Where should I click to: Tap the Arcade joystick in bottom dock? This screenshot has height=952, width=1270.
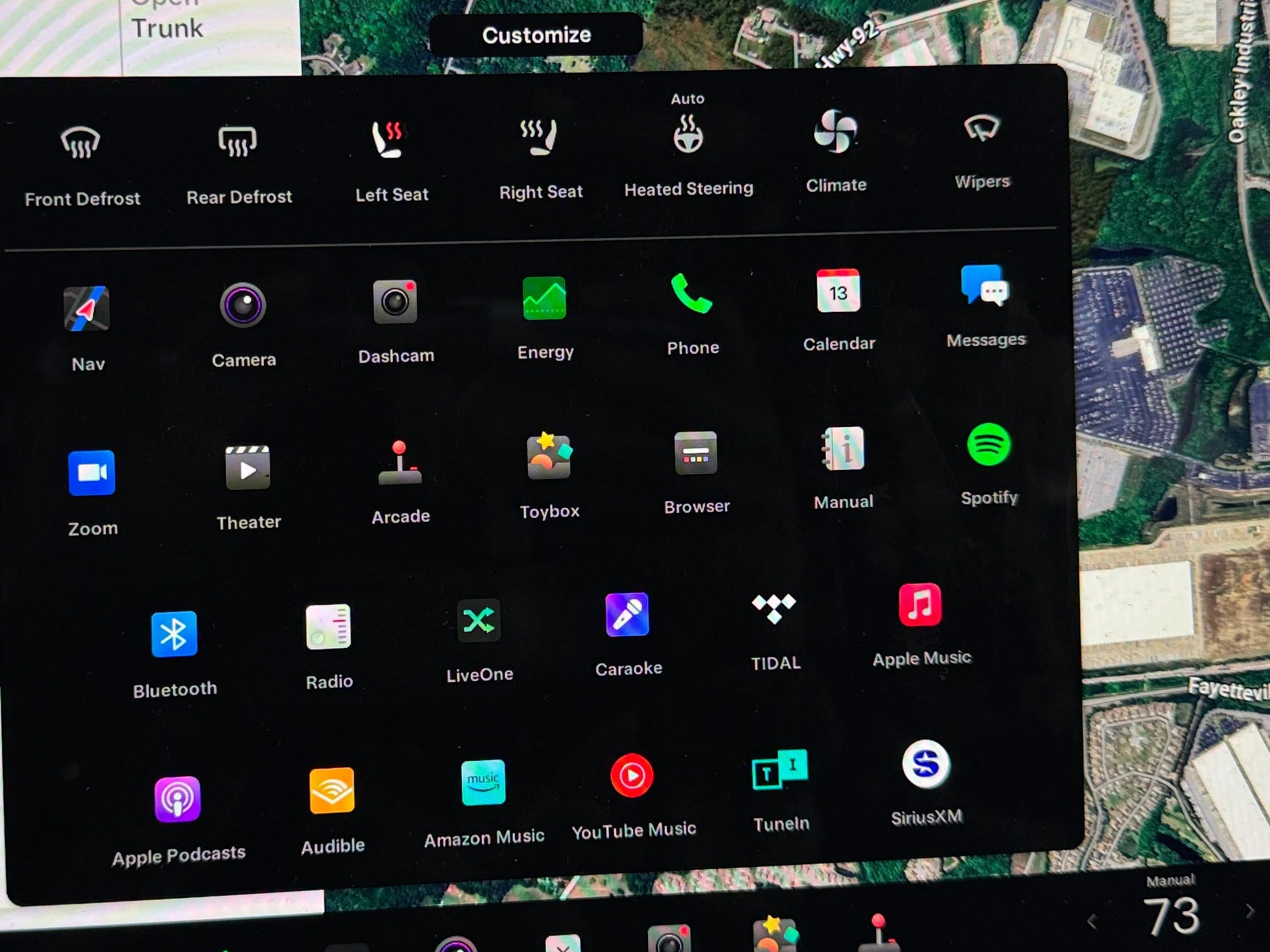(x=880, y=933)
